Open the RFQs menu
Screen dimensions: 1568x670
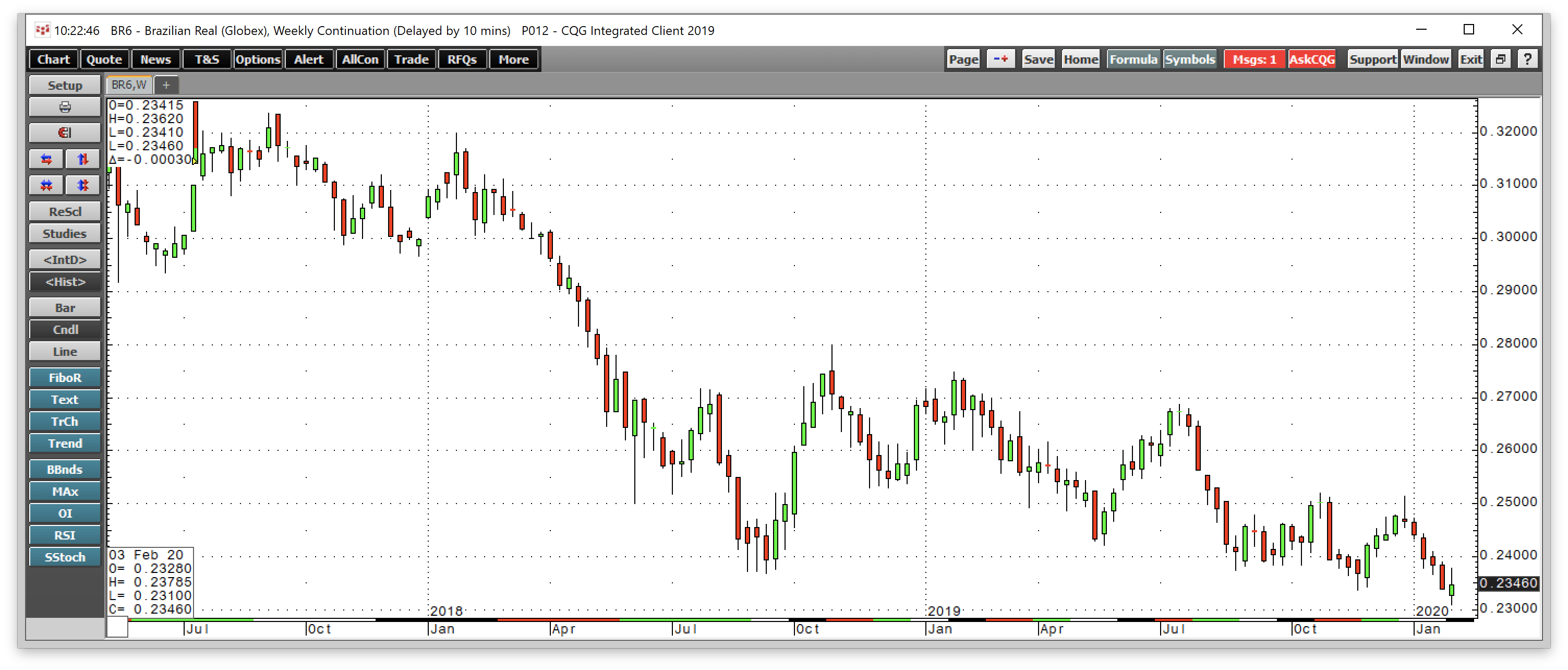pyautogui.click(x=462, y=59)
